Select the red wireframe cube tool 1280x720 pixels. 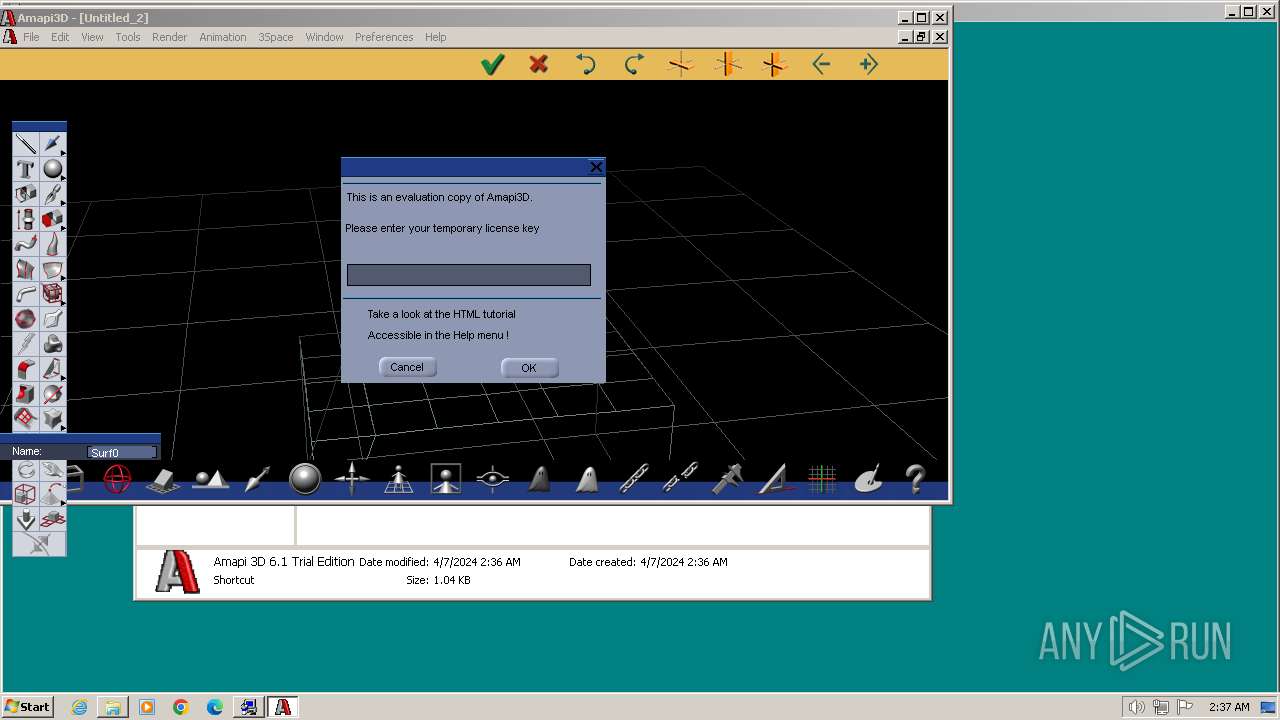click(x=52, y=294)
